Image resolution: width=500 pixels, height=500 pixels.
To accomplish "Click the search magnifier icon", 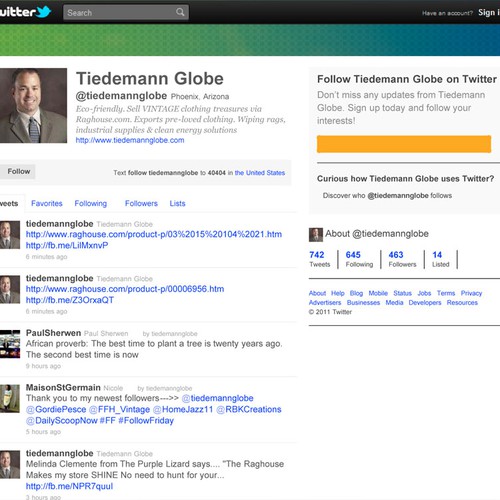I will click(x=180, y=12).
